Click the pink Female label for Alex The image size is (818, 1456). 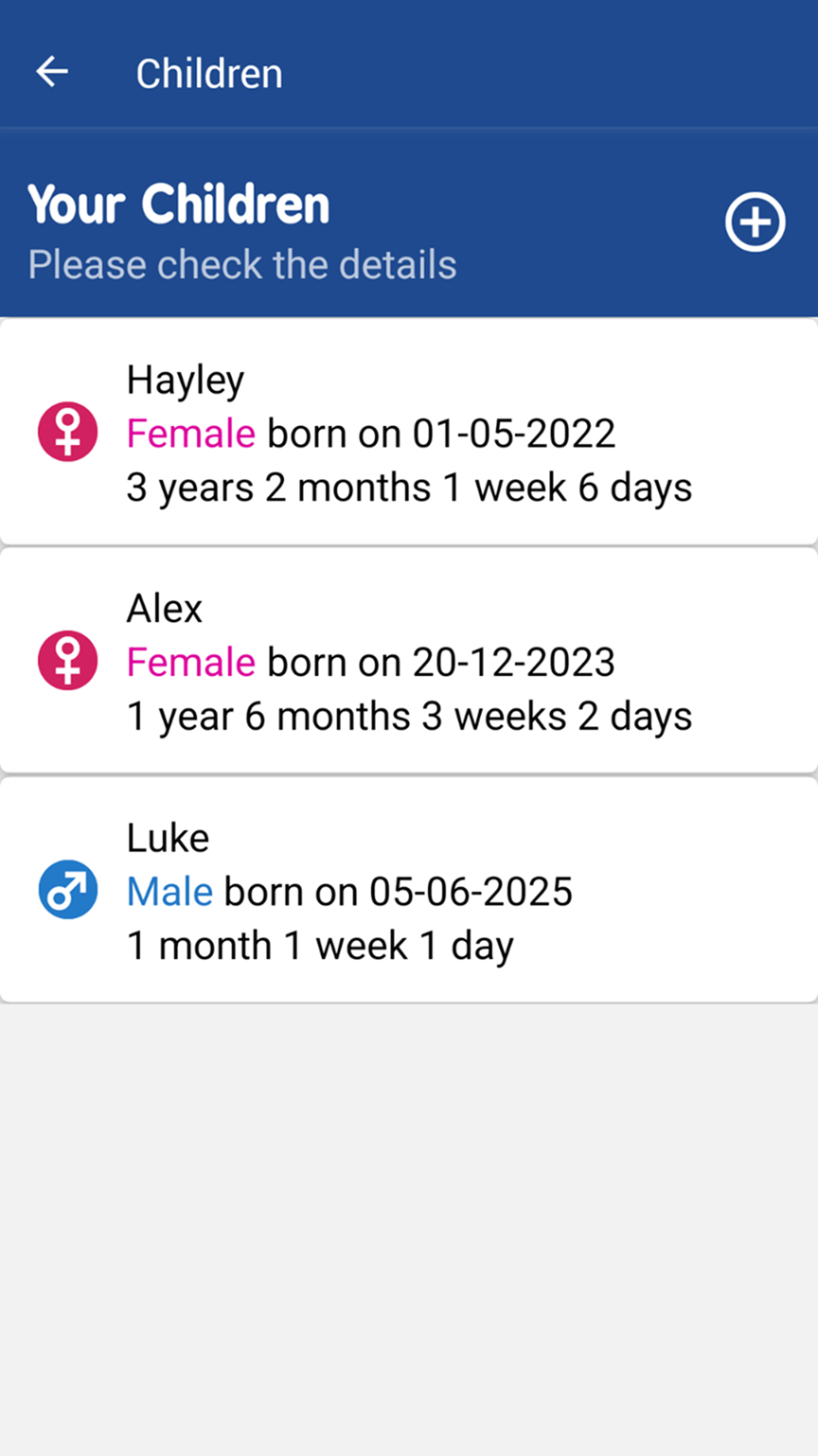pos(190,663)
